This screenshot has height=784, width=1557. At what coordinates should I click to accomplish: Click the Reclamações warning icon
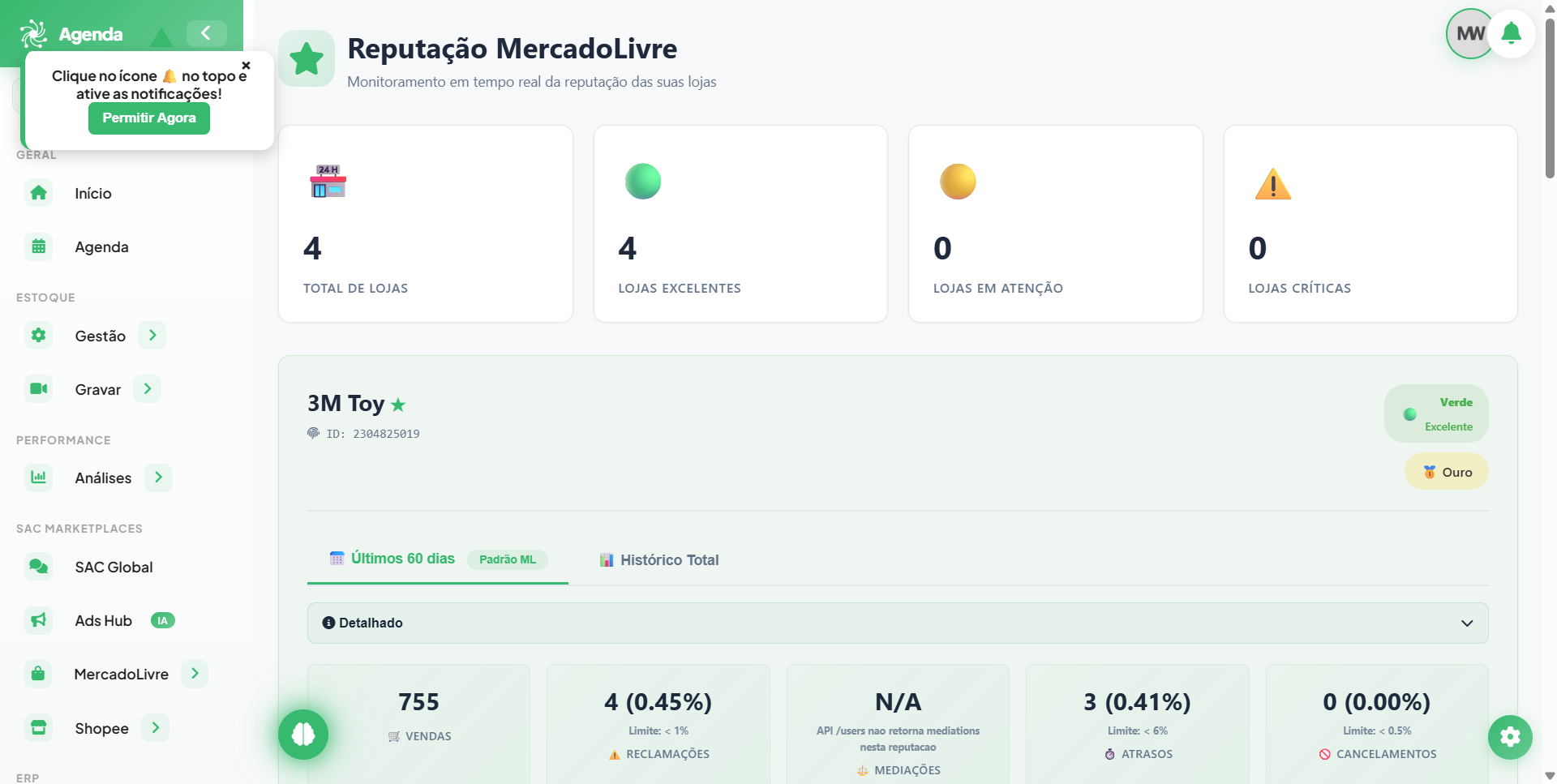(615, 755)
